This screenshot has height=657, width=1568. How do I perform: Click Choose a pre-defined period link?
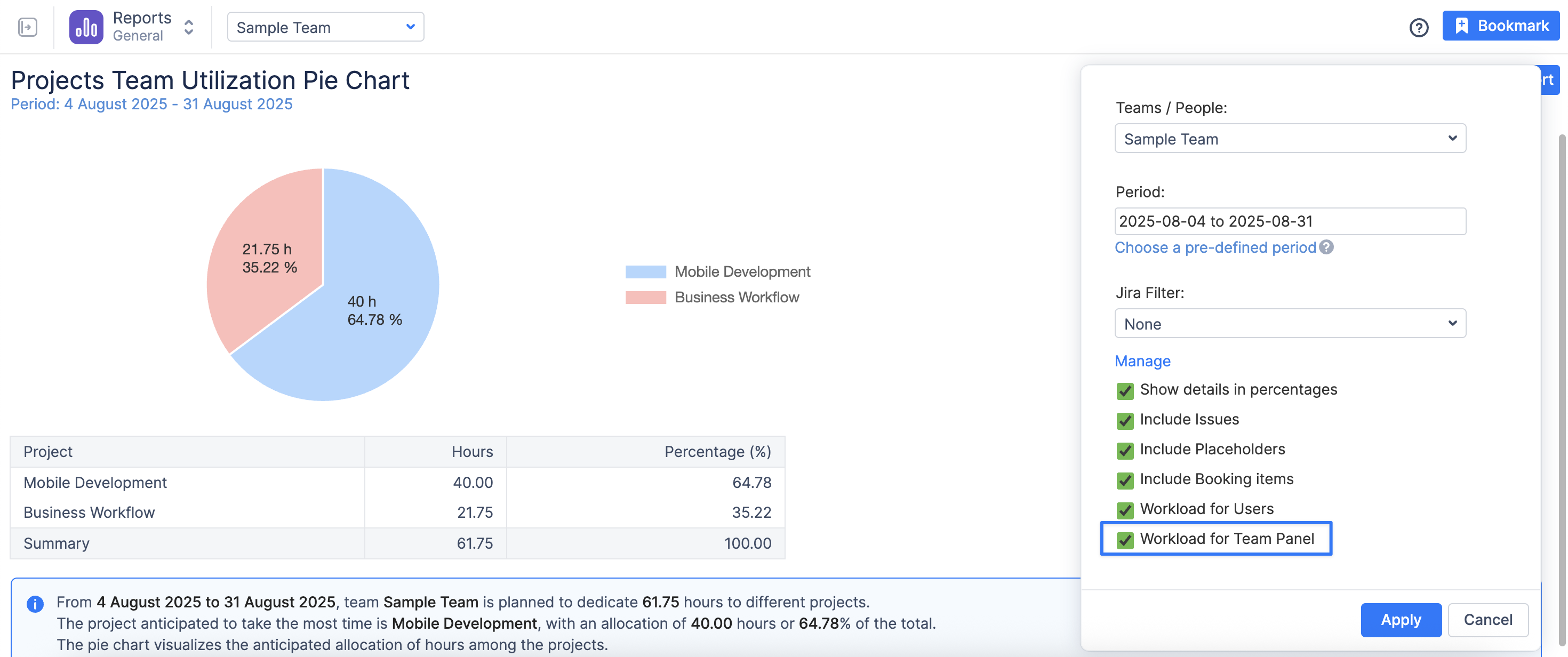tap(1214, 247)
